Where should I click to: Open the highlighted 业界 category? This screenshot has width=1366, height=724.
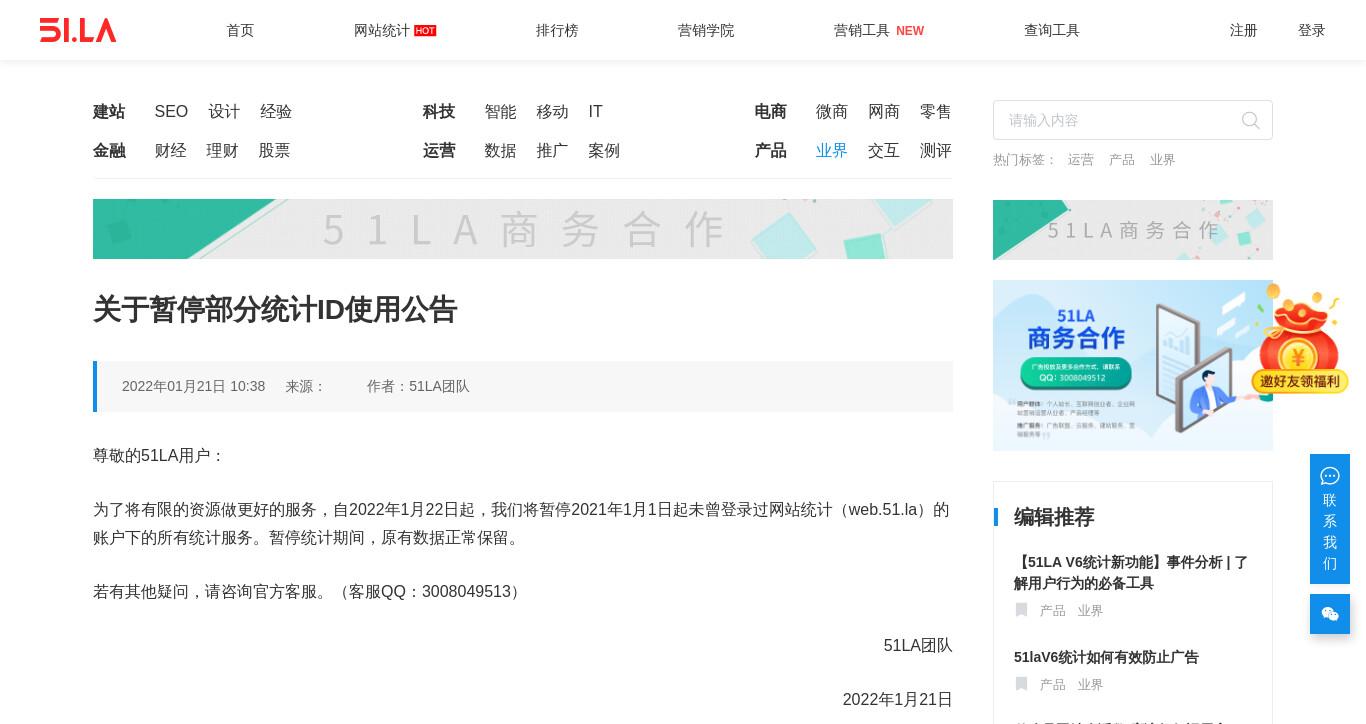(832, 151)
